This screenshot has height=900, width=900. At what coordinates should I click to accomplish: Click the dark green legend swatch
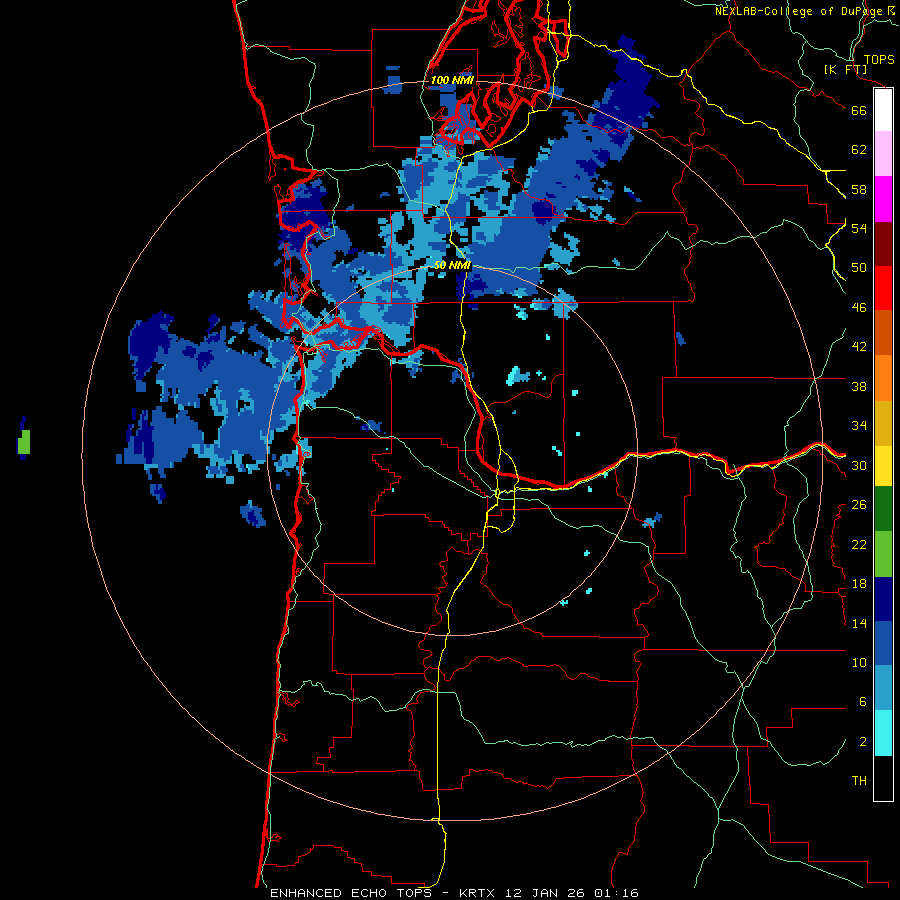point(883,509)
